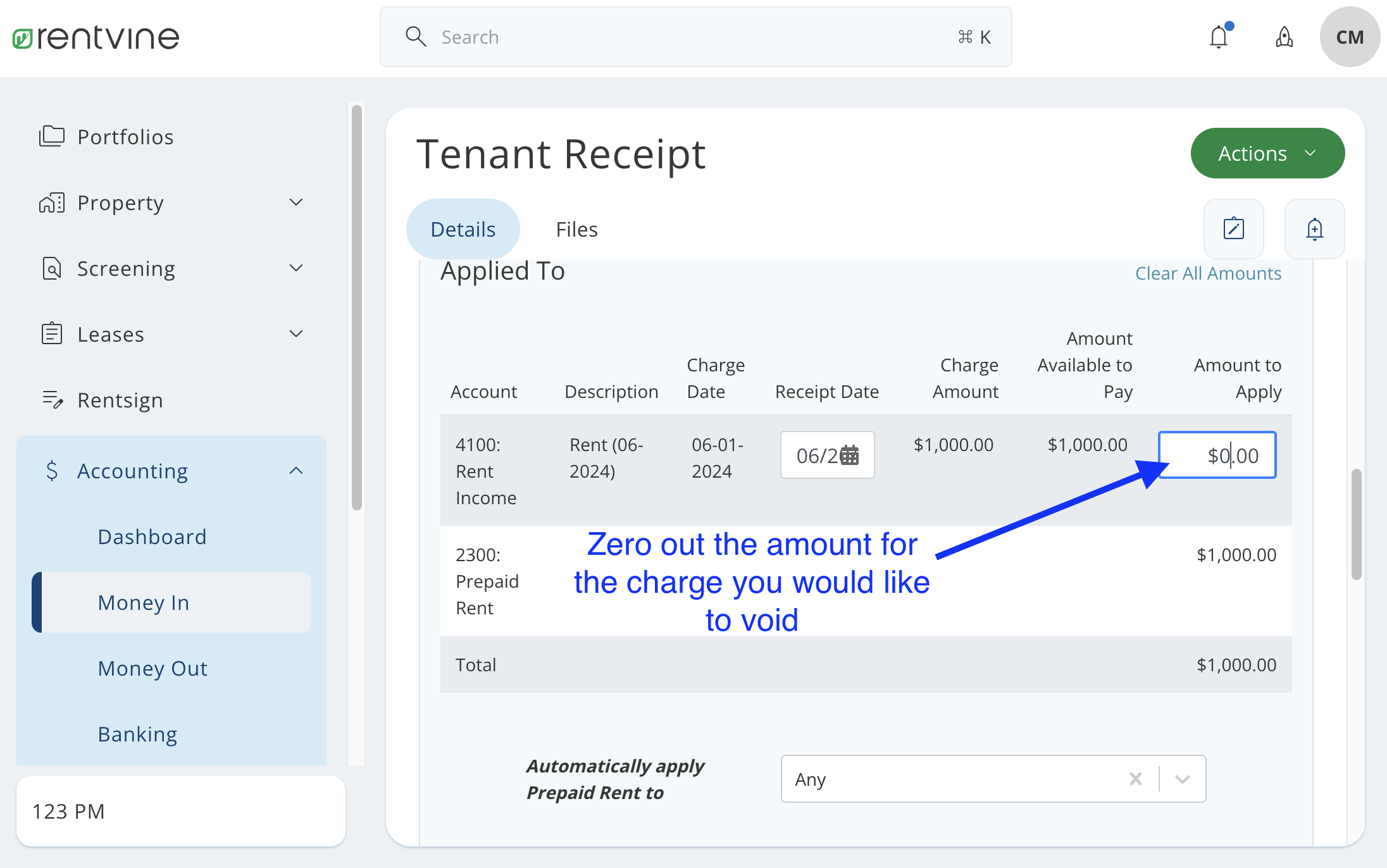
Task: Click the Accounting dollar sign icon
Action: click(53, 471)
